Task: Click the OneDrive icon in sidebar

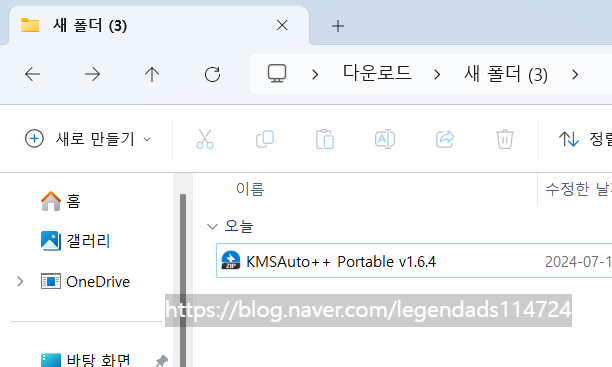Action: [51, 281]
